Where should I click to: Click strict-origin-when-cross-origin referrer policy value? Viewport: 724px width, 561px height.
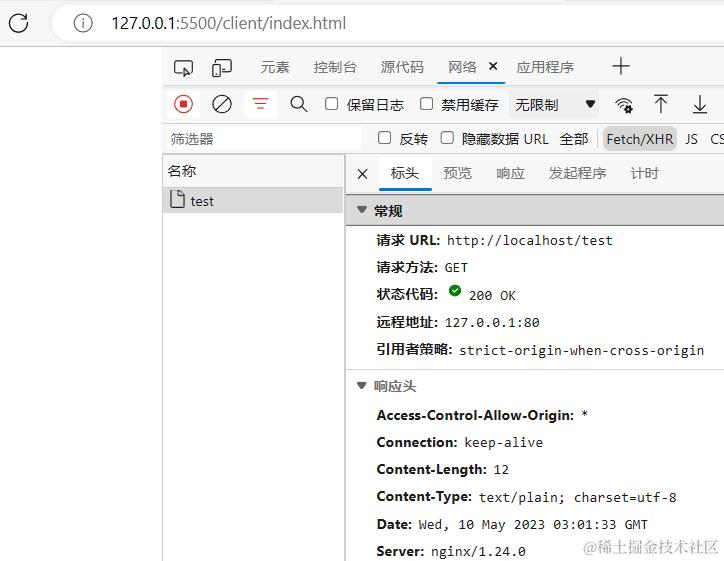tap(581, 350)
